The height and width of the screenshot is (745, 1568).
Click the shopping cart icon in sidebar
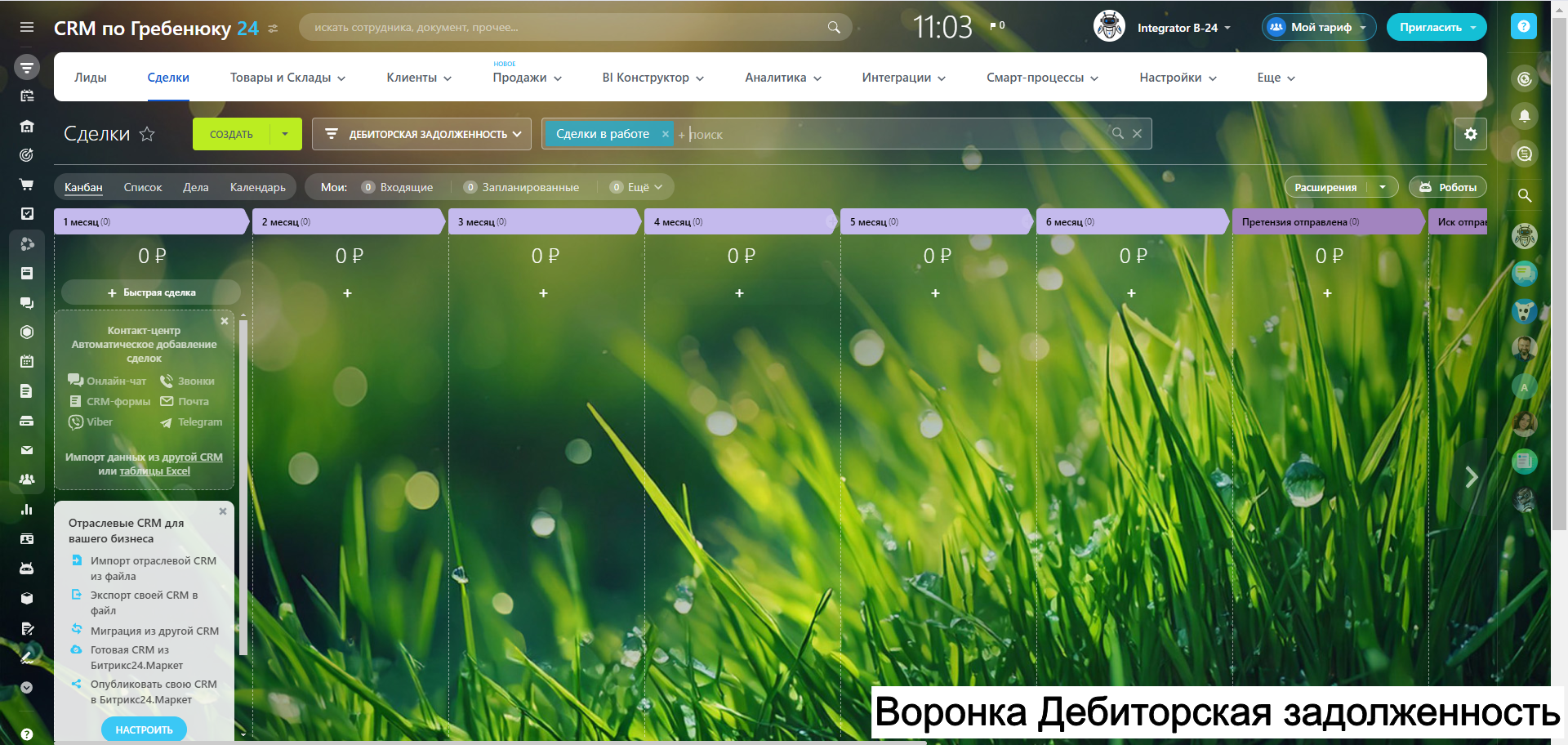click(27, 185)
